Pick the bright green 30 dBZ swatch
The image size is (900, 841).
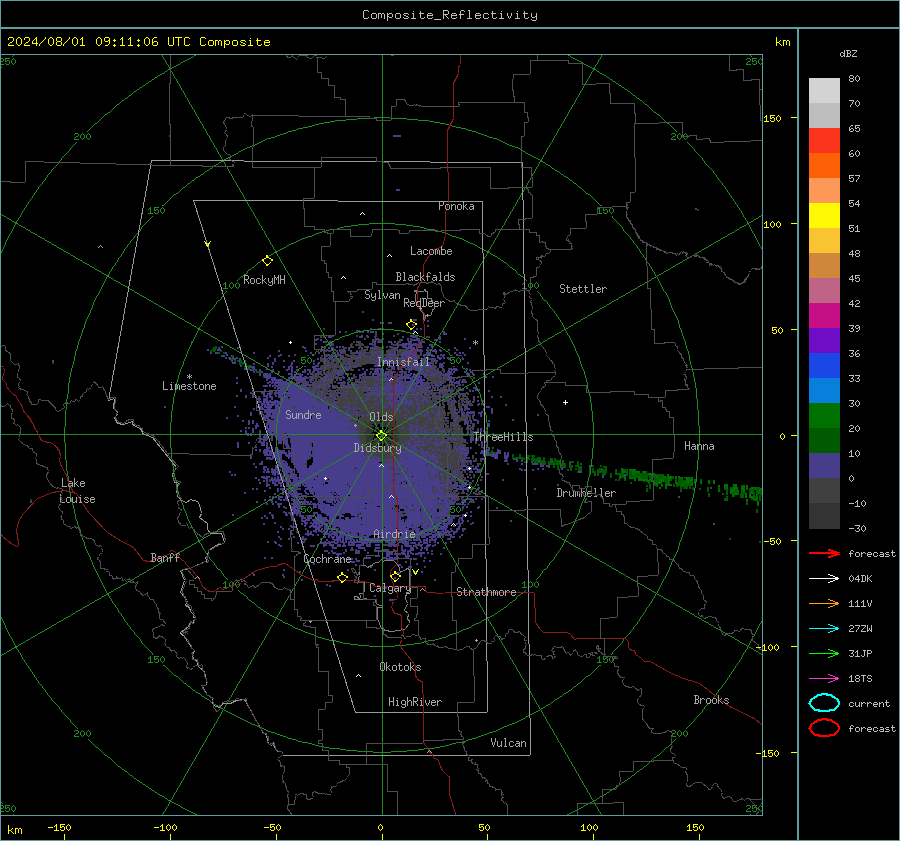tap(824, 415)
